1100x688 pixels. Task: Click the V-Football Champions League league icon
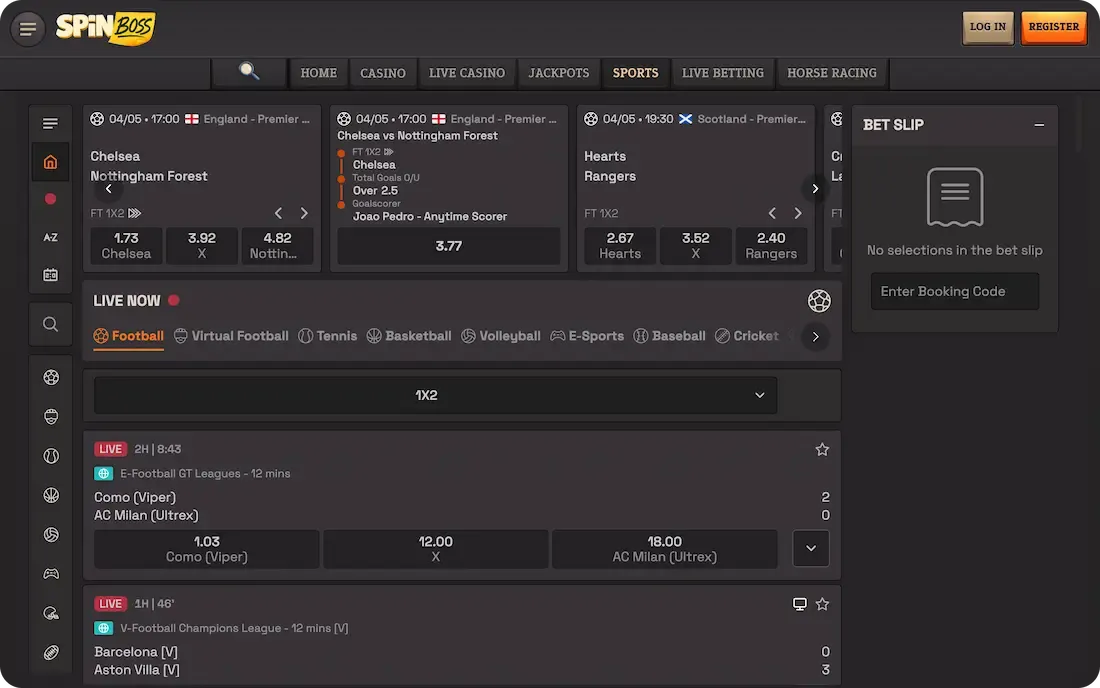(x=104, y=628)
